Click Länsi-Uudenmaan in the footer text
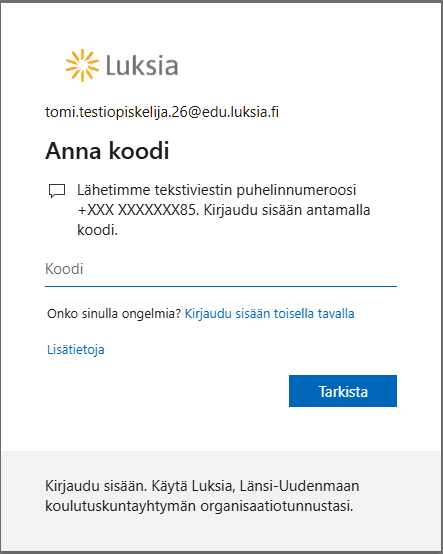The height and width of the screenshot is (554, 443). (x=299, y=486)
